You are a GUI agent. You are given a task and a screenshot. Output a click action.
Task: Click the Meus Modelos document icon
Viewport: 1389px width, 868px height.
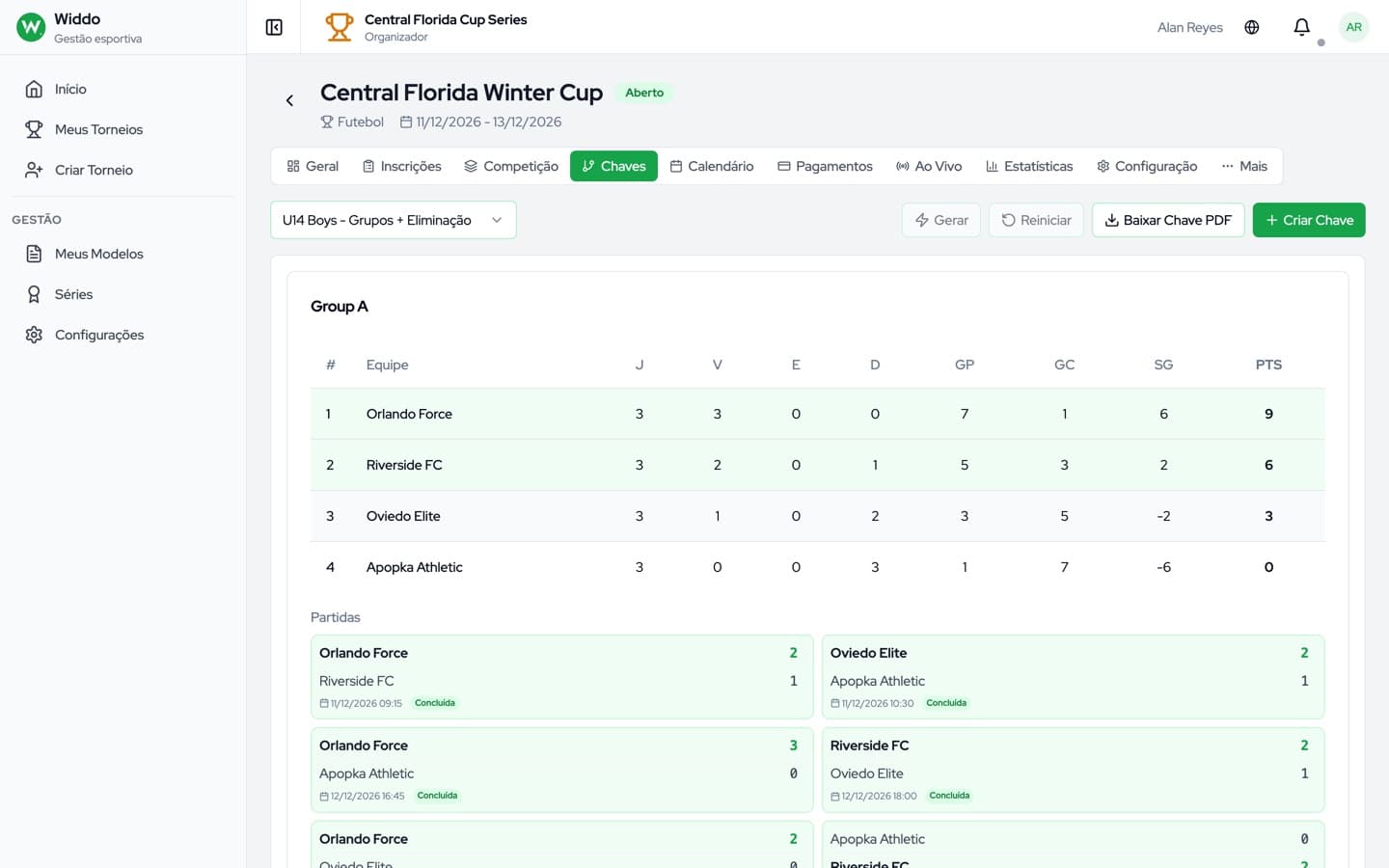coord(34,254)
